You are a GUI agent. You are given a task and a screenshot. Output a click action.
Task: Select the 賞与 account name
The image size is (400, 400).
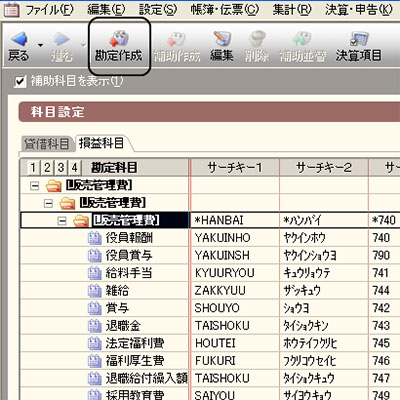click(x=117, y=308)
